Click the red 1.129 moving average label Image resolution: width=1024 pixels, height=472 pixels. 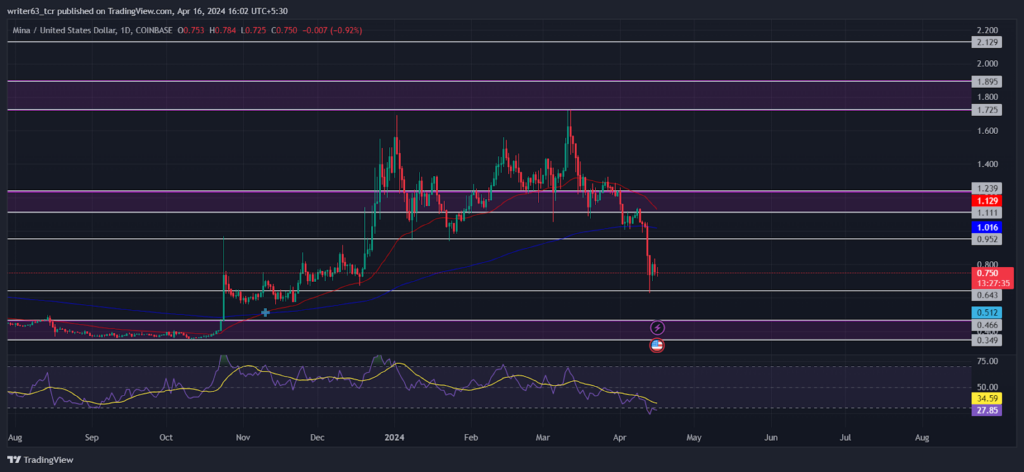[x=985, y=202]
